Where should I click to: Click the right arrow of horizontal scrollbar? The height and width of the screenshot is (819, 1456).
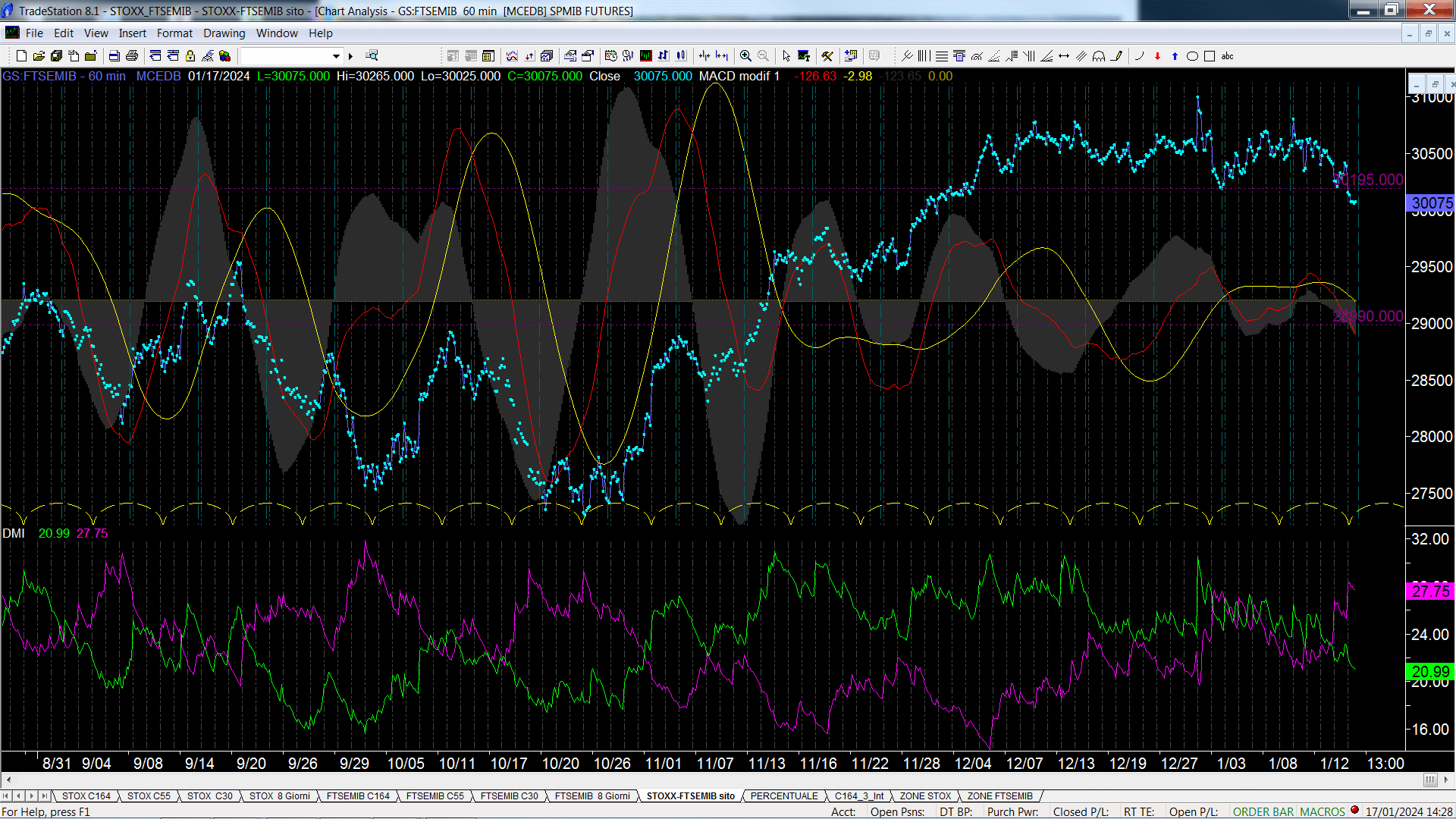[1447, 780]
